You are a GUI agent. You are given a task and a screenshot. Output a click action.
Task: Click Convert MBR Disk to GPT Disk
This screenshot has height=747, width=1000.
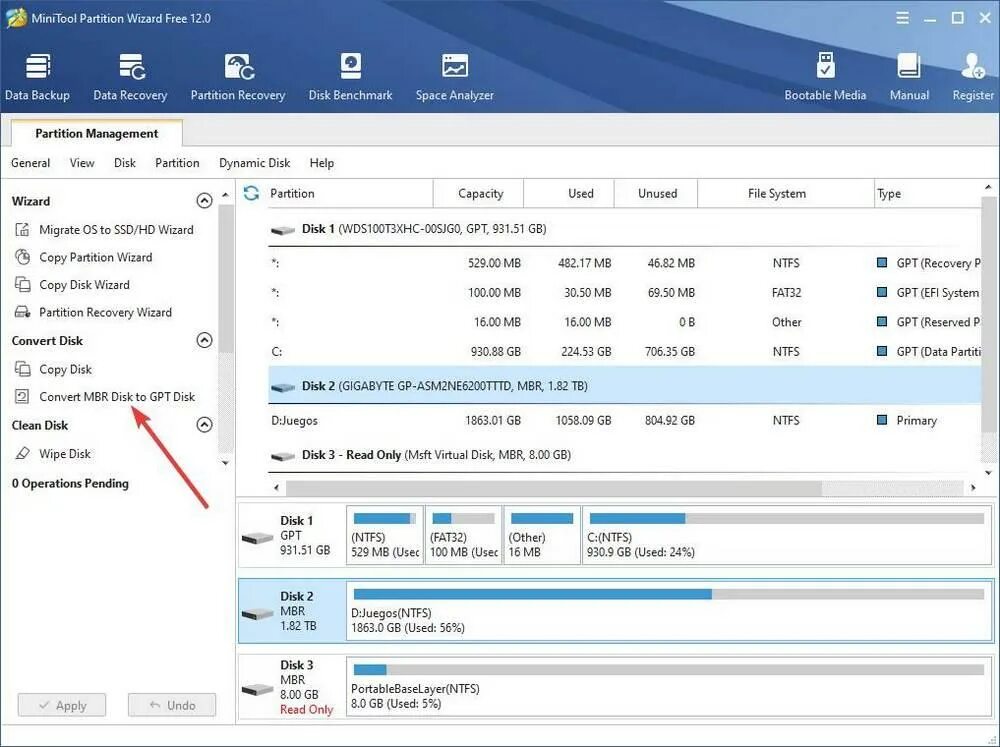(105, 397)
